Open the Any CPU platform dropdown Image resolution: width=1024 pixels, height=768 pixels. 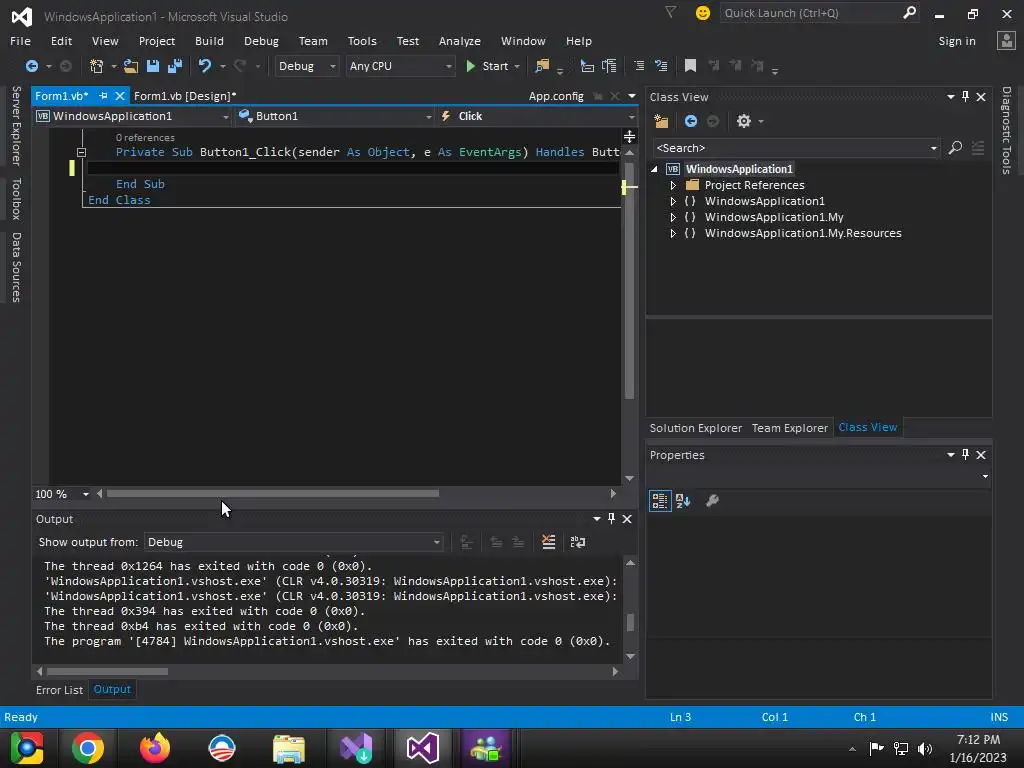pos(400,66)
